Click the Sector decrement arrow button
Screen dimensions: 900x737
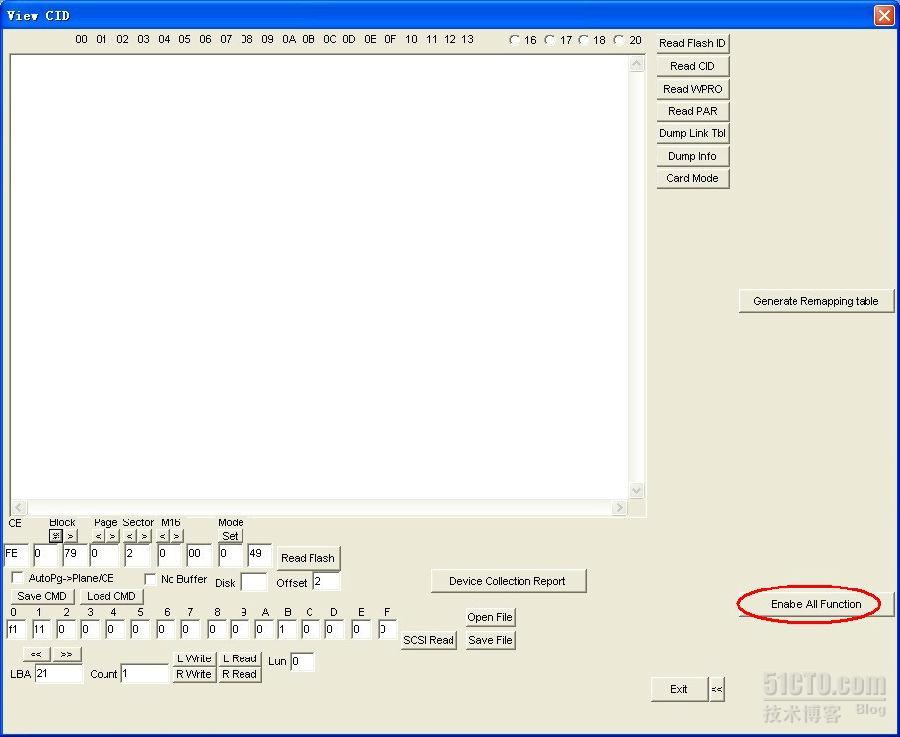click(130, 536)
